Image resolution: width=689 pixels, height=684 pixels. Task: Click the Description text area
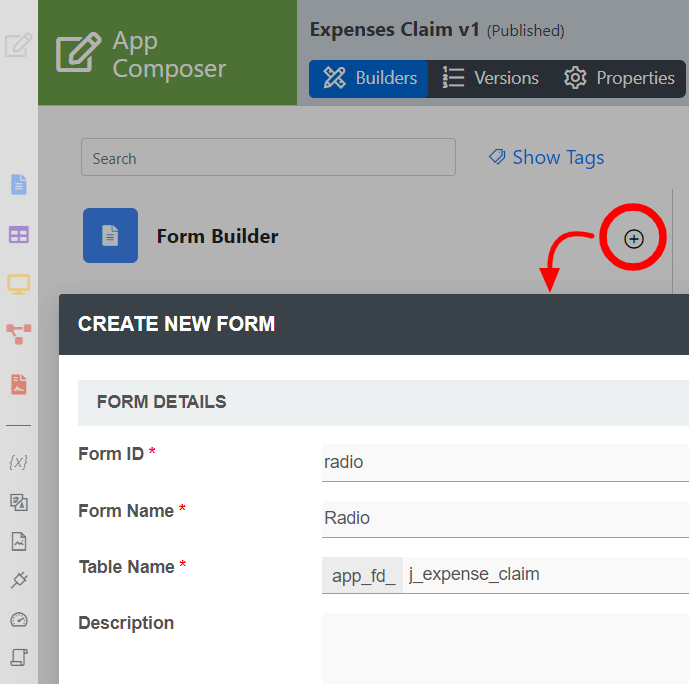(x=505, y=648)
